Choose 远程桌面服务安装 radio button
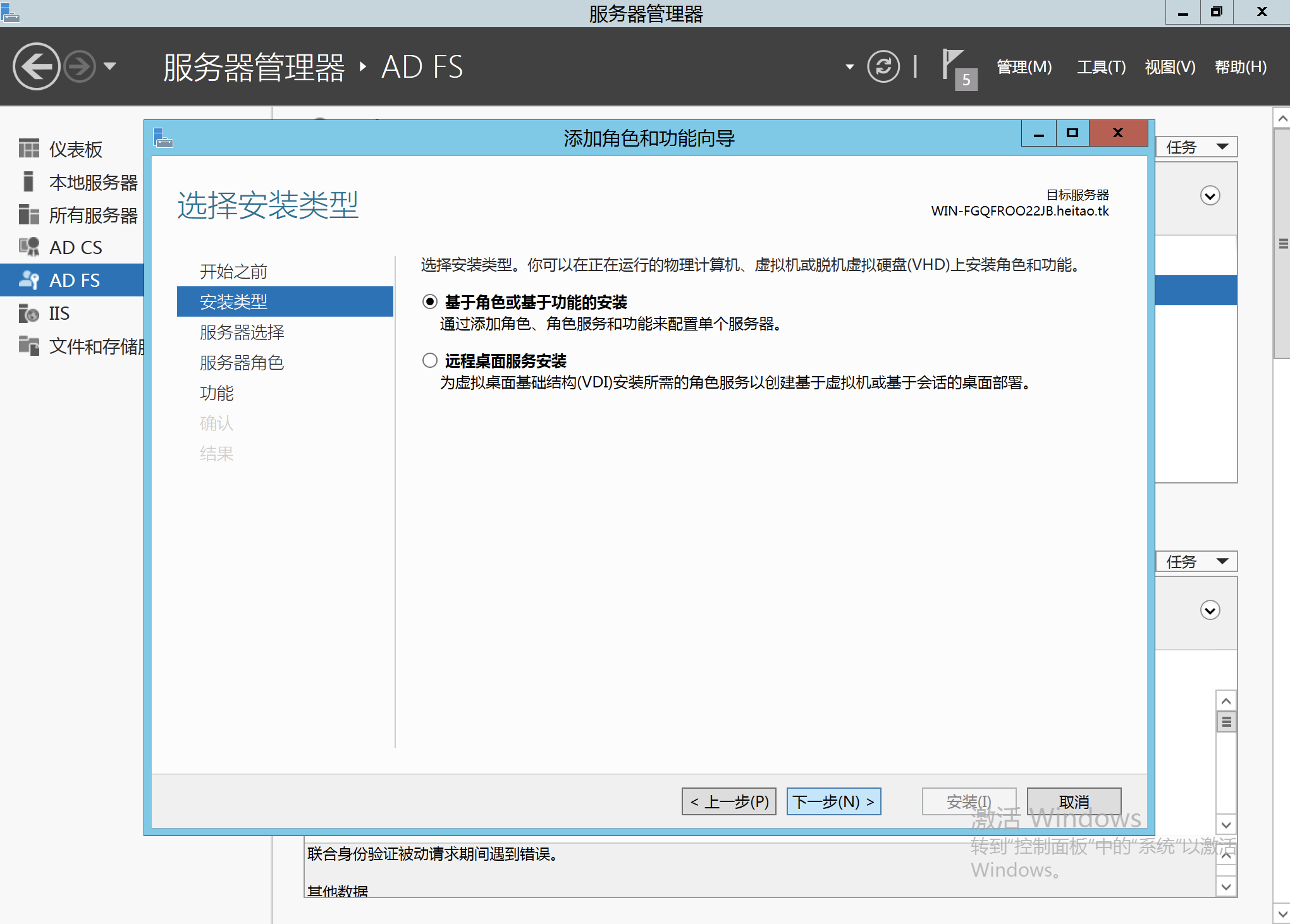Viewport: 1290px width, 924px height. [430, 360]
